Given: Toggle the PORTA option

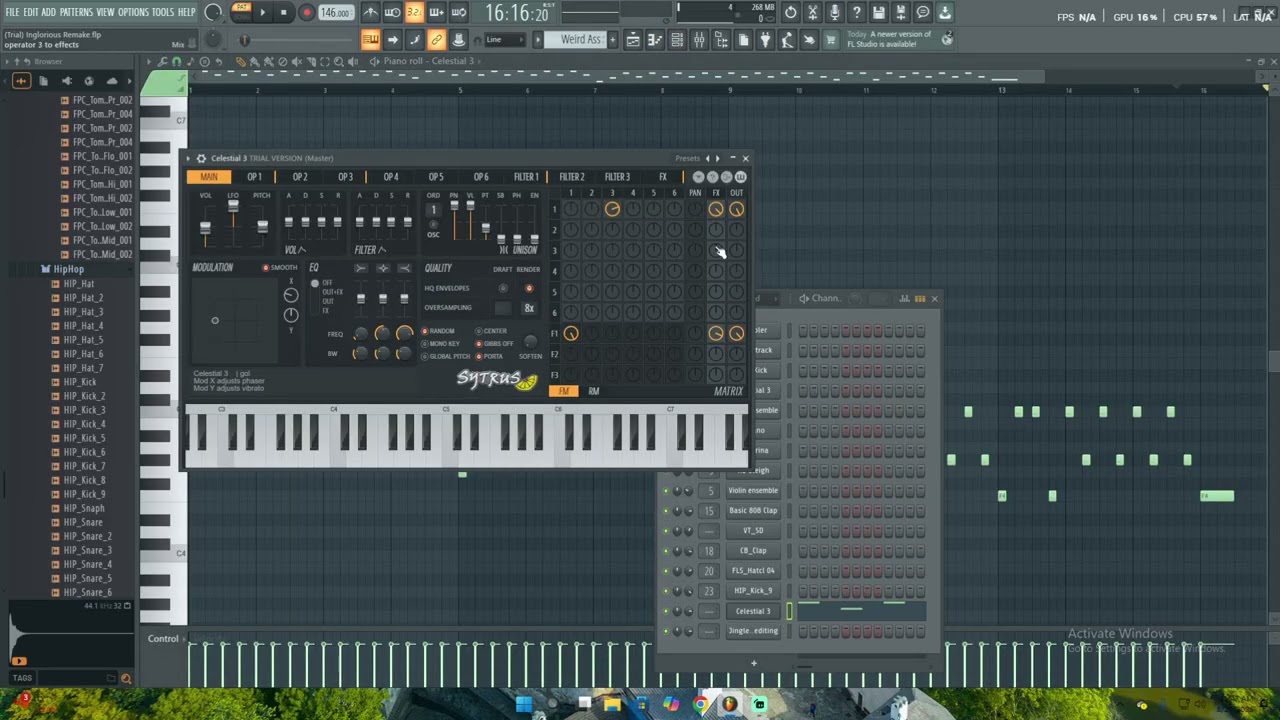Looking at the screenshot, I should (x=489, y=356).
